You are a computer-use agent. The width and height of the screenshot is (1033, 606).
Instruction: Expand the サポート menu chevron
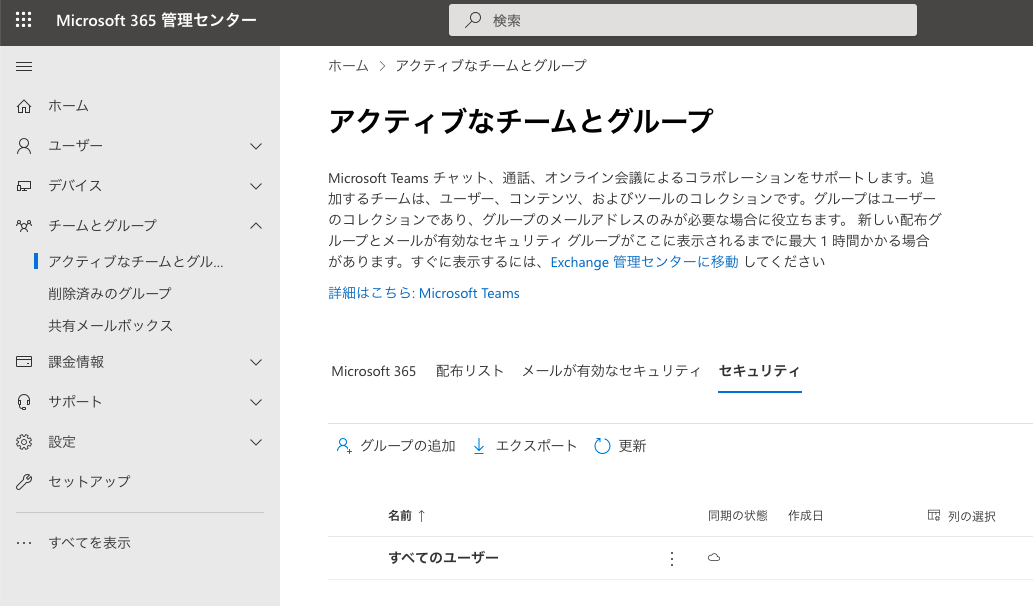[x=256, y=402]
